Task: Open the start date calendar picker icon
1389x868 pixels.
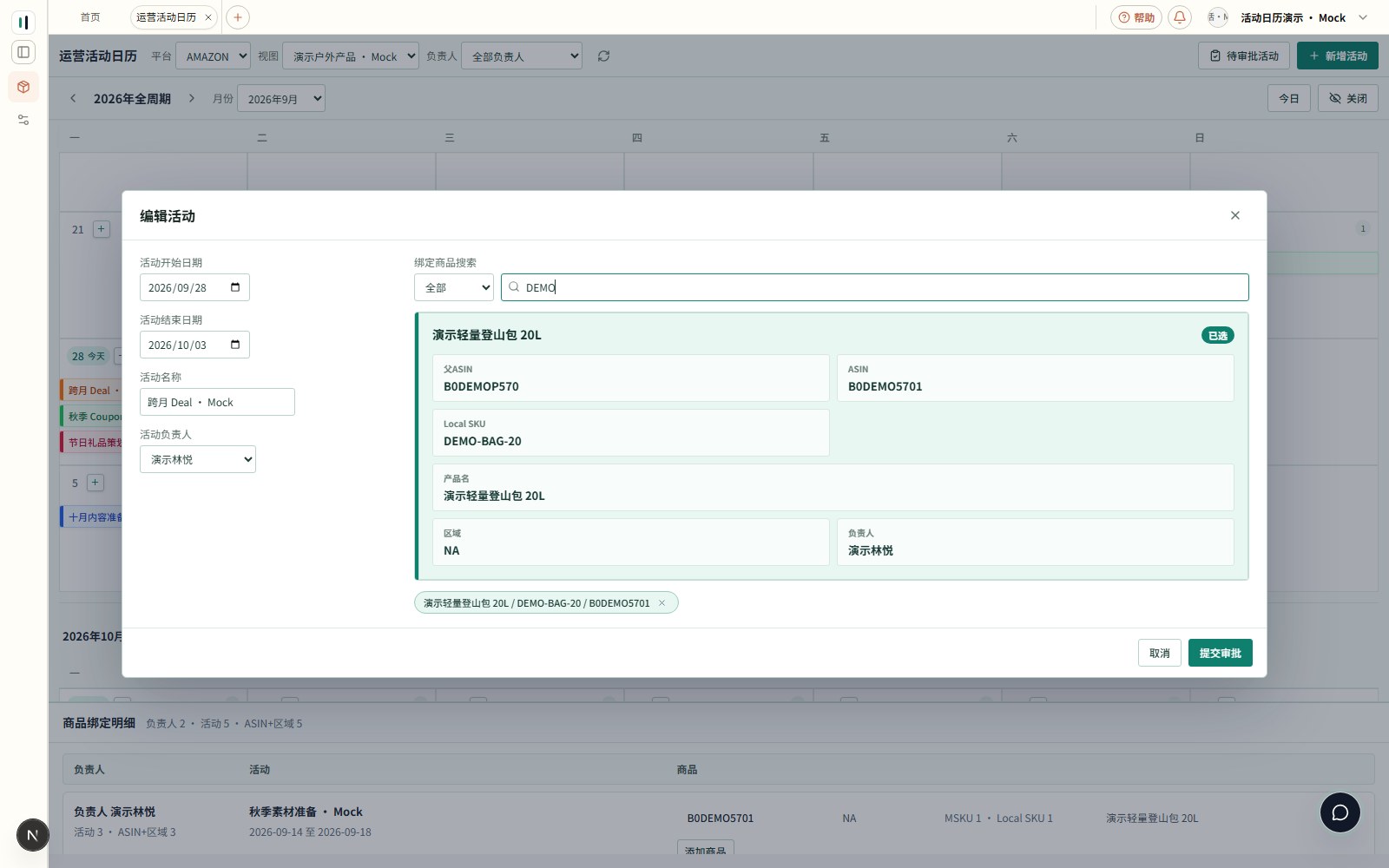Action: 235,287
